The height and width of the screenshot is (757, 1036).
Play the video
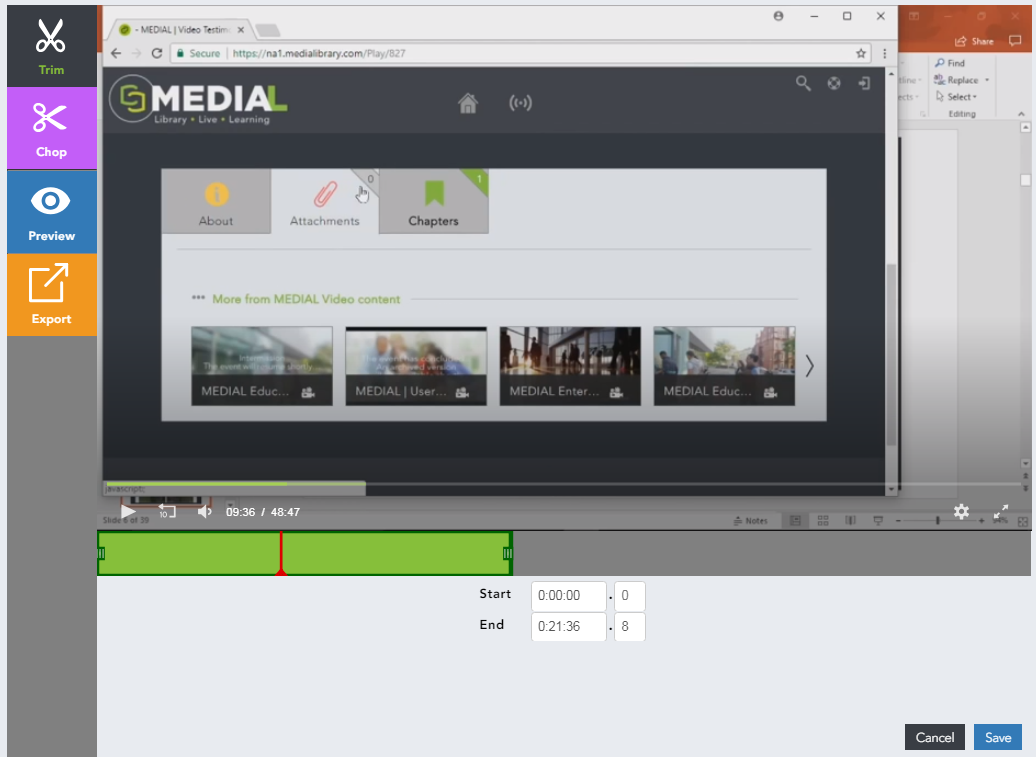click(128, 511)
